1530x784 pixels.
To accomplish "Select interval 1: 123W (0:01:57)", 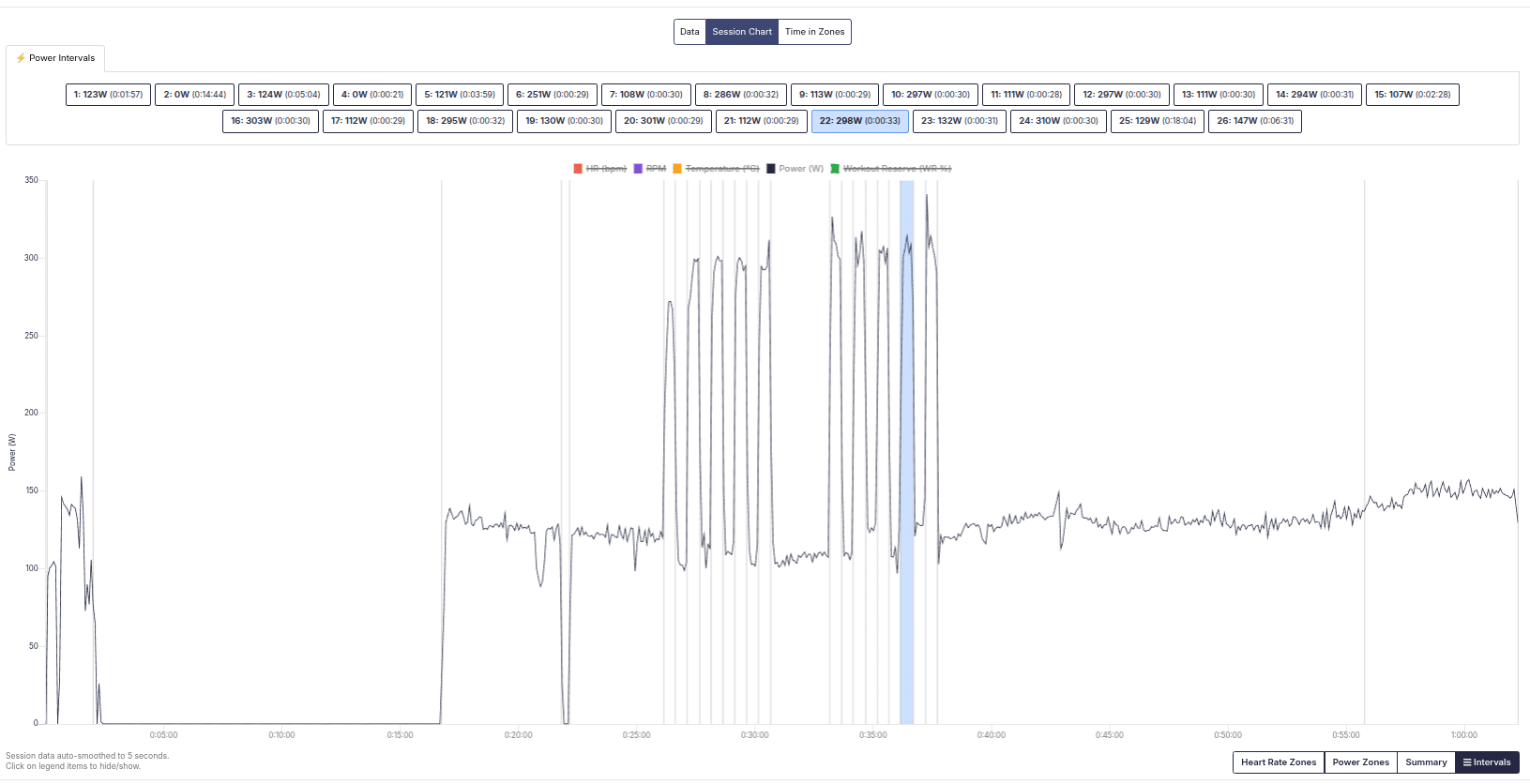I will [108, 95].
